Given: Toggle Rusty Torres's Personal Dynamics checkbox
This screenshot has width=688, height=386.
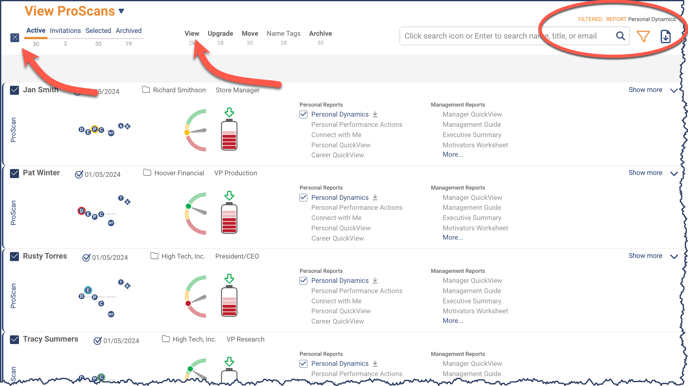Looking at the screenshot, I should coord(303,281).
